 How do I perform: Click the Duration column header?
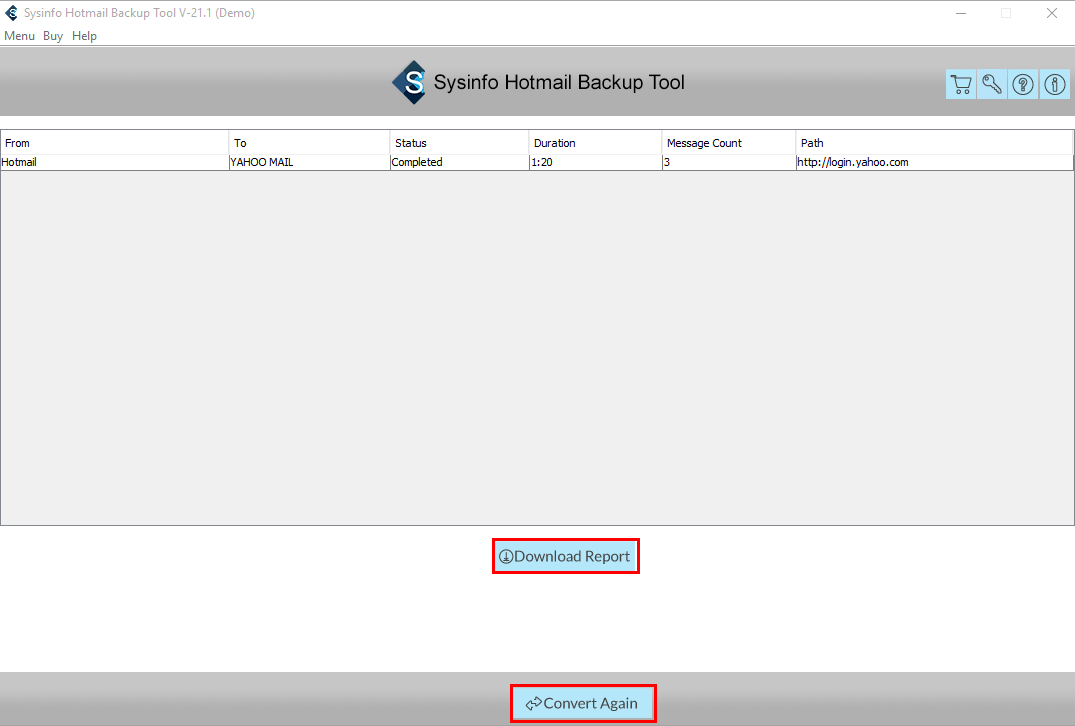pyautogui.click(x=595, y=143)
